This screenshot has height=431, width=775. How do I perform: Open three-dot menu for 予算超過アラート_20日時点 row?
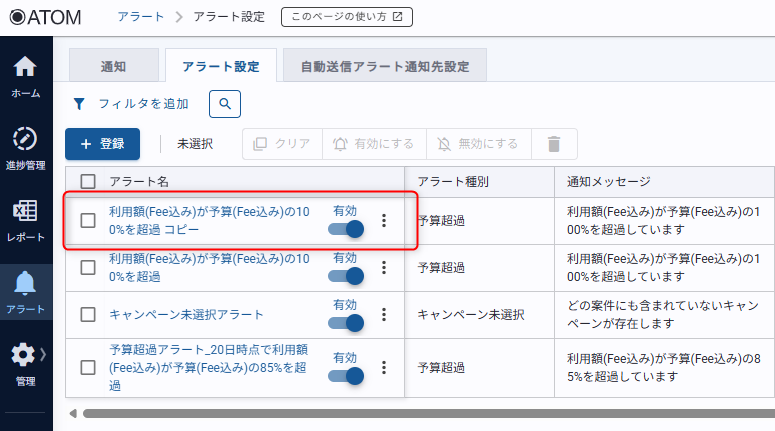coord(384,367)
